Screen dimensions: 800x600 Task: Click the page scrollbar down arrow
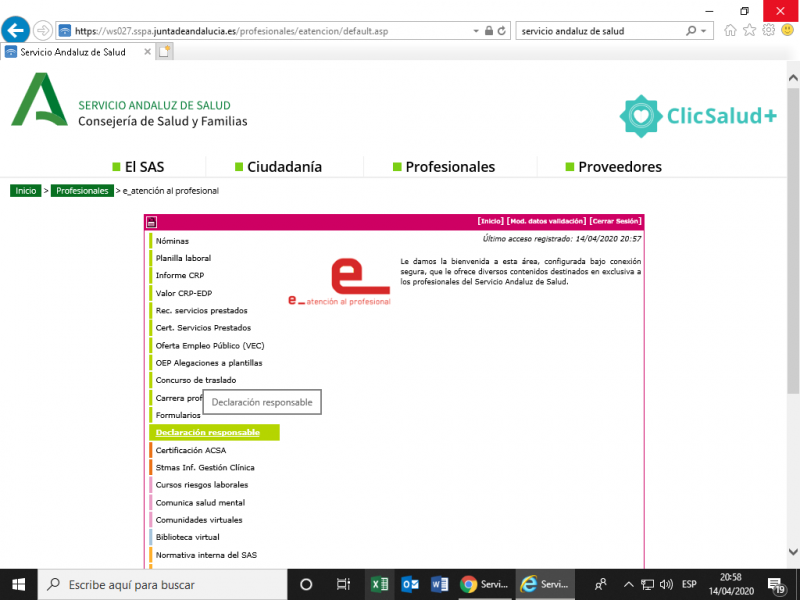[793, 552]
